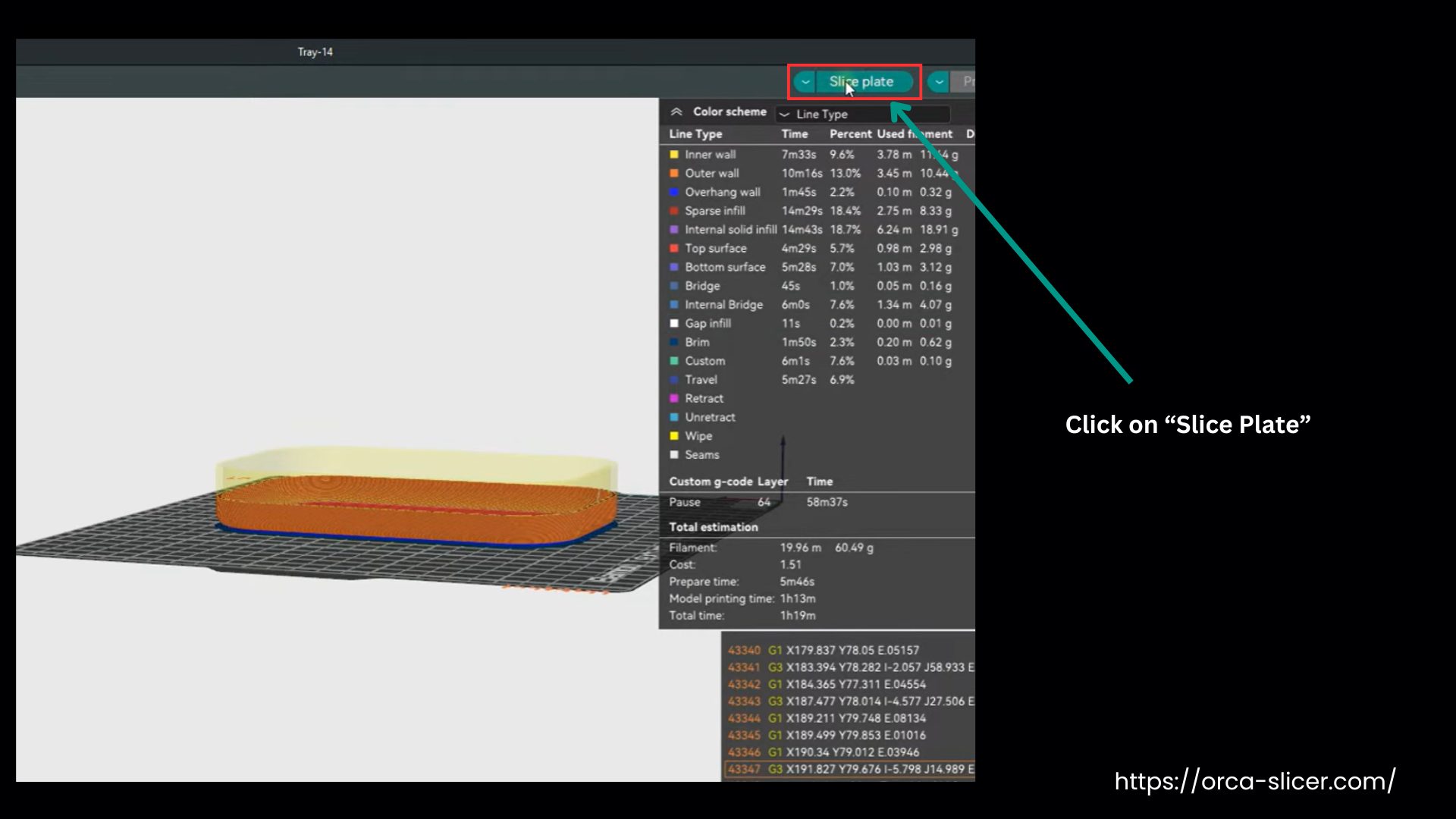
Task: Click total time value 1h19m
Action: (x=798, y=616)
